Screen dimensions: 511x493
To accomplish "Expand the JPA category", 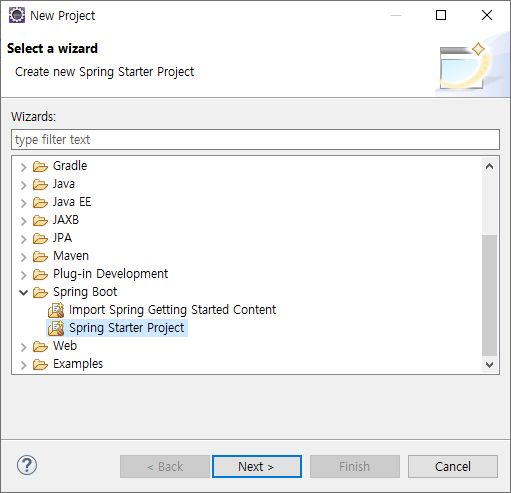I will 23,238.
